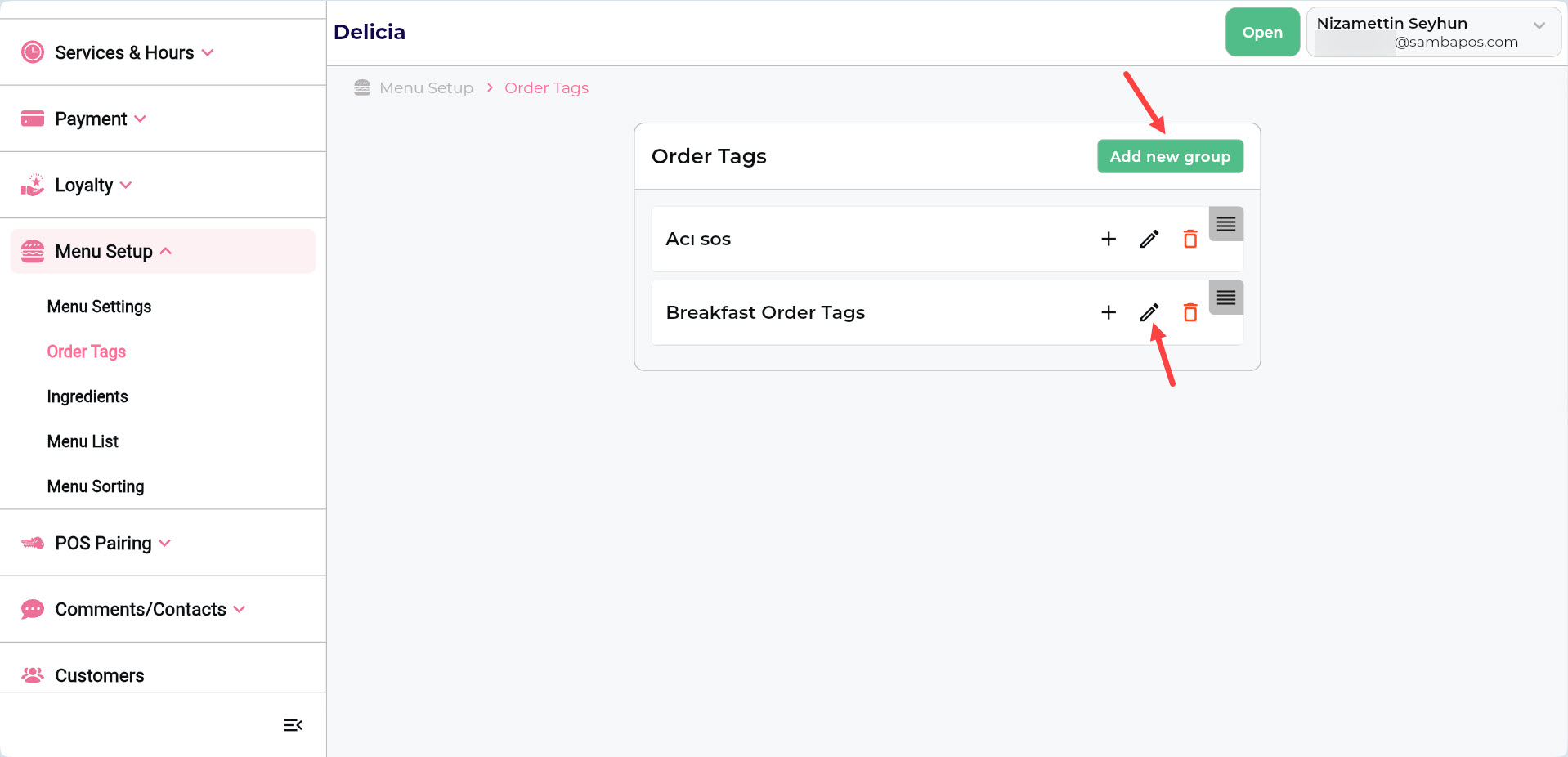Screen dimensions: 1568x757
Task: Add an option to Acı sos group
Action: [x=1109, y=239]
